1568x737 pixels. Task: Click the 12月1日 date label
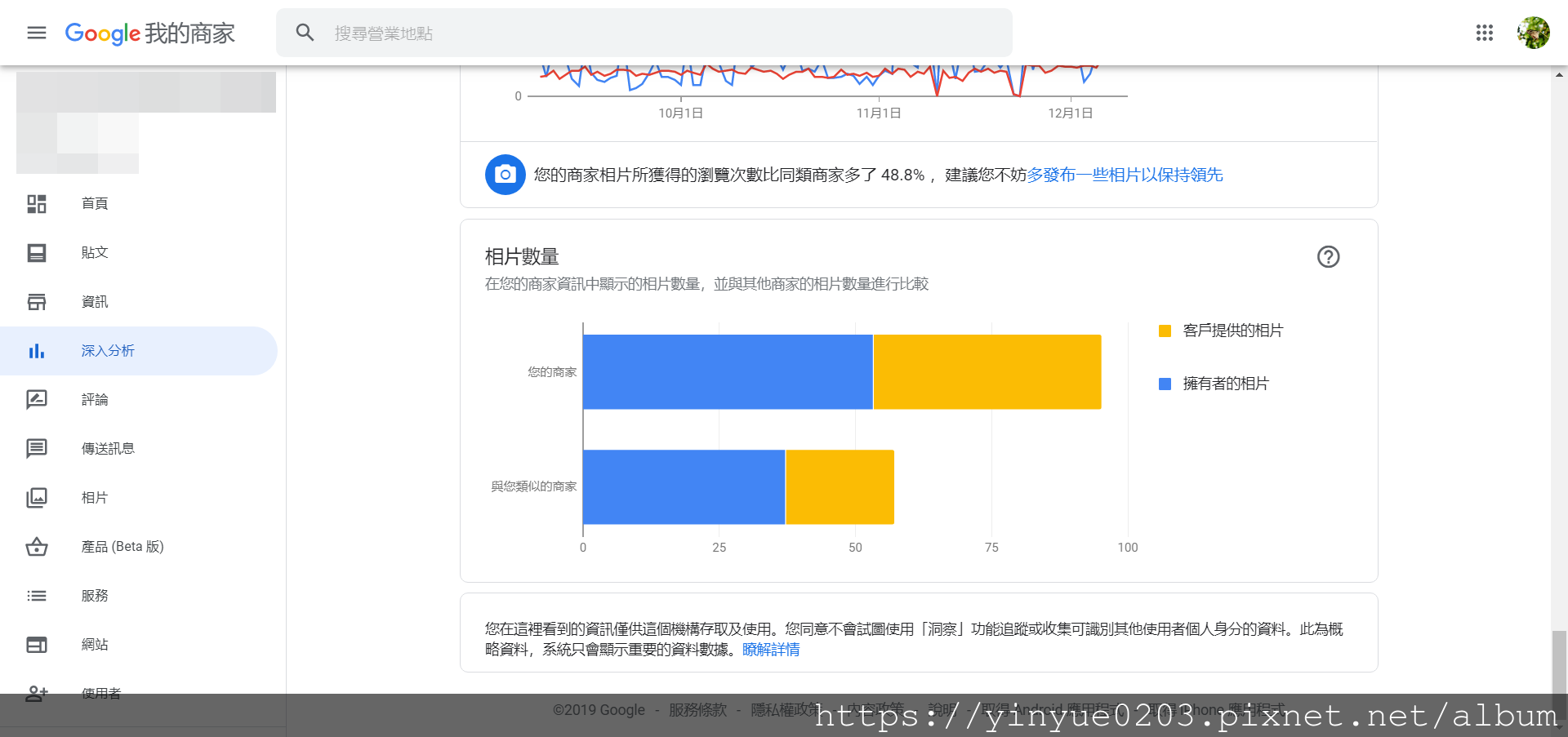pyautogui.click(x=1071, y=113)
